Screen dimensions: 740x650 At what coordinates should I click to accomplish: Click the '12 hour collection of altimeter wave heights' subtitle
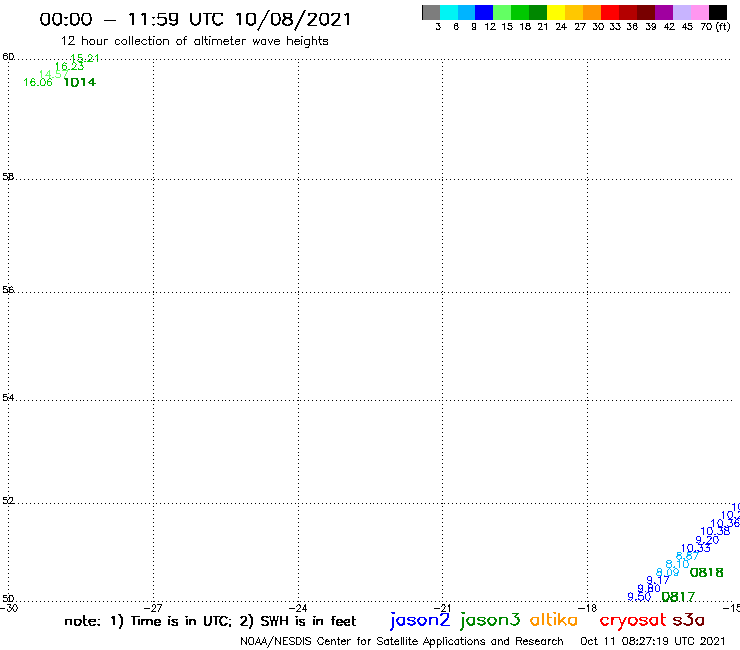pos(194,41)
